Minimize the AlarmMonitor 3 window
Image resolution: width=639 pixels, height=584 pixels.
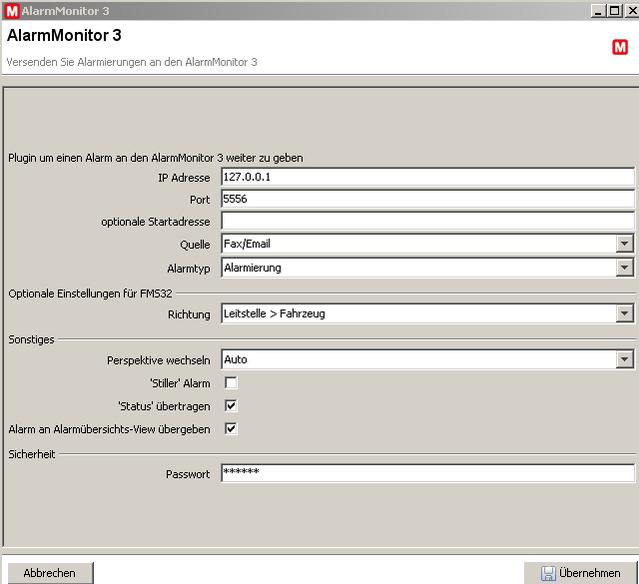click(597, 10)
